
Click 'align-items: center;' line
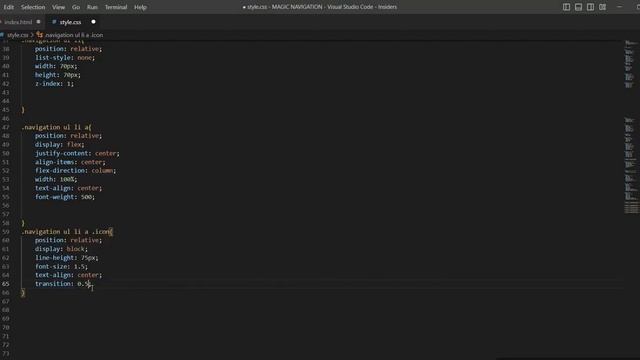coord(70,162)
